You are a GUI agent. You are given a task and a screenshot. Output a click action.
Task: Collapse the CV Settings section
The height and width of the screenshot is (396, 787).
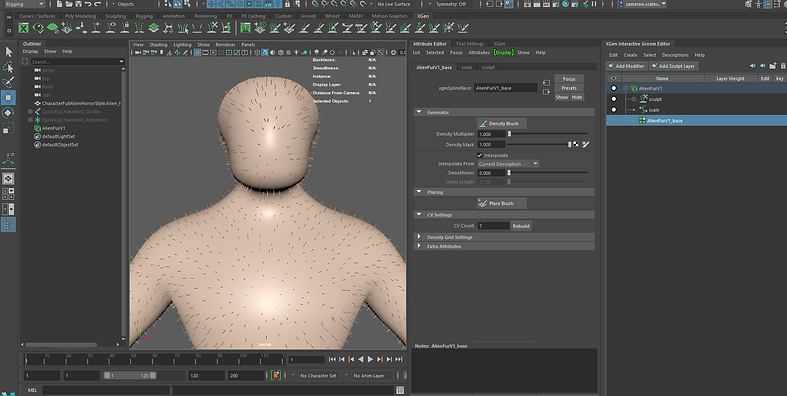pyautogui.click(x=419, y=214)
